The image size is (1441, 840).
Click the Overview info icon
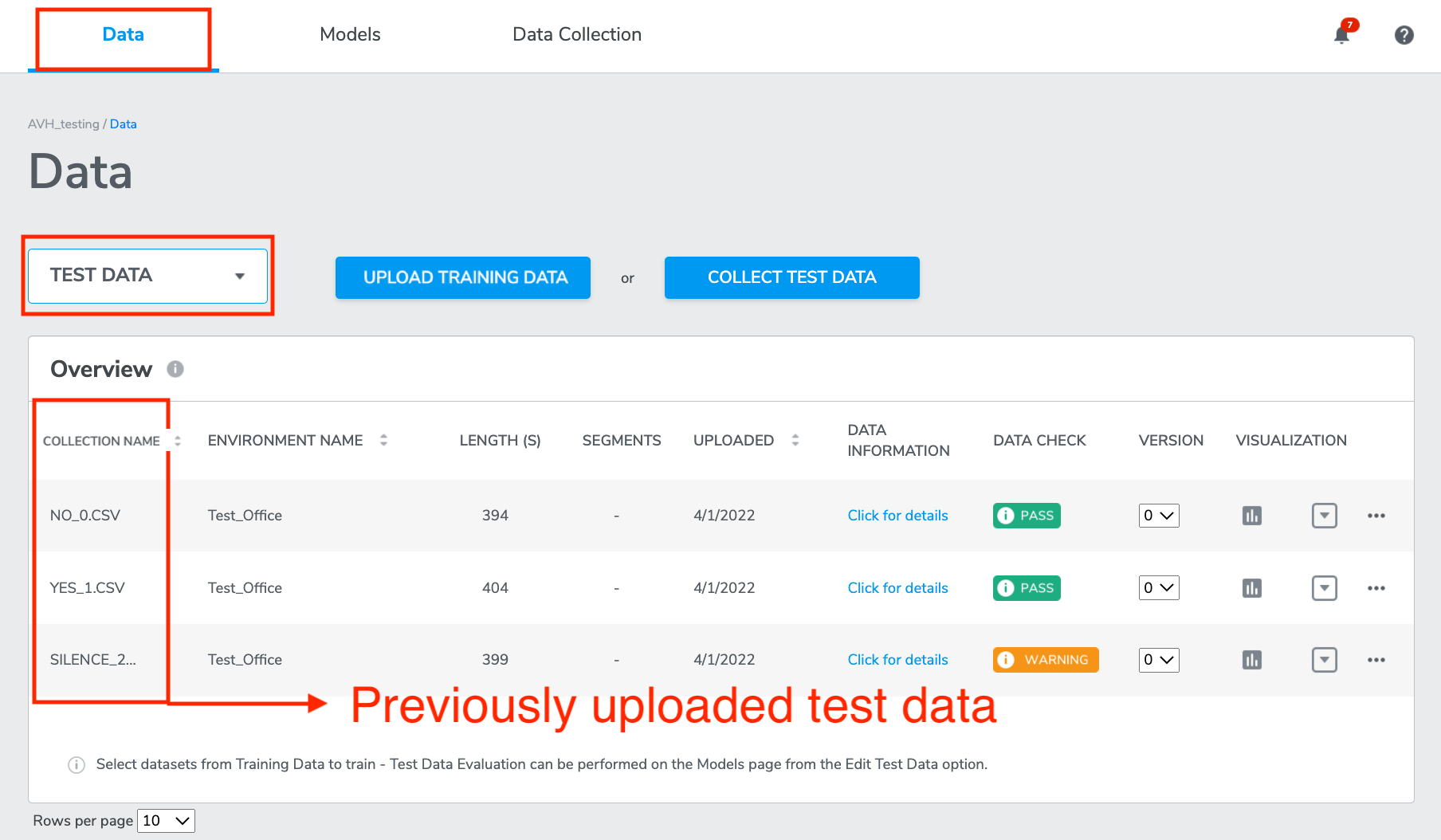(175, 369)
